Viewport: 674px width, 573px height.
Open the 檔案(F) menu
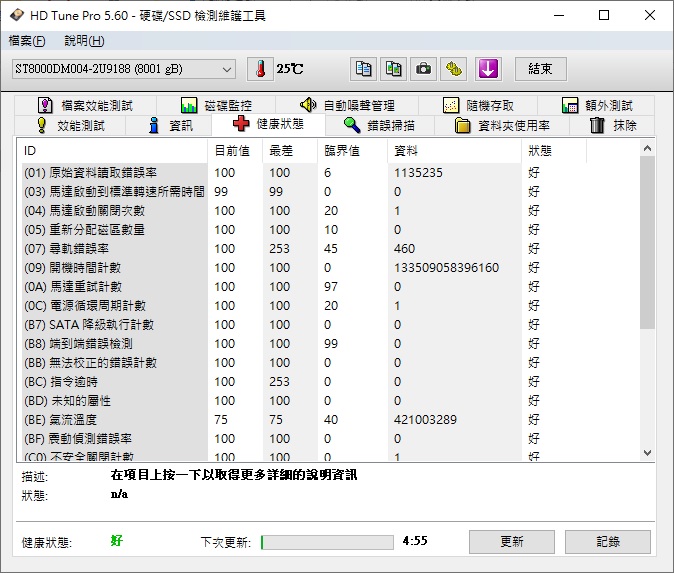[27, 41]
